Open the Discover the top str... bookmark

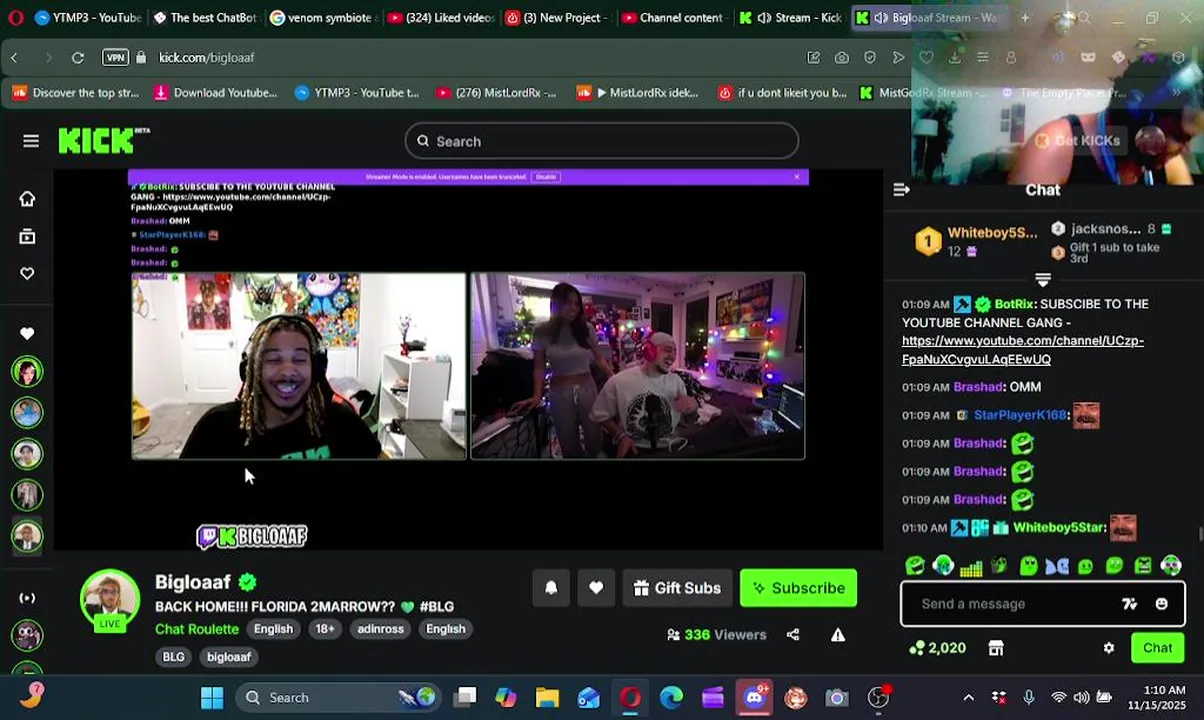76,93
